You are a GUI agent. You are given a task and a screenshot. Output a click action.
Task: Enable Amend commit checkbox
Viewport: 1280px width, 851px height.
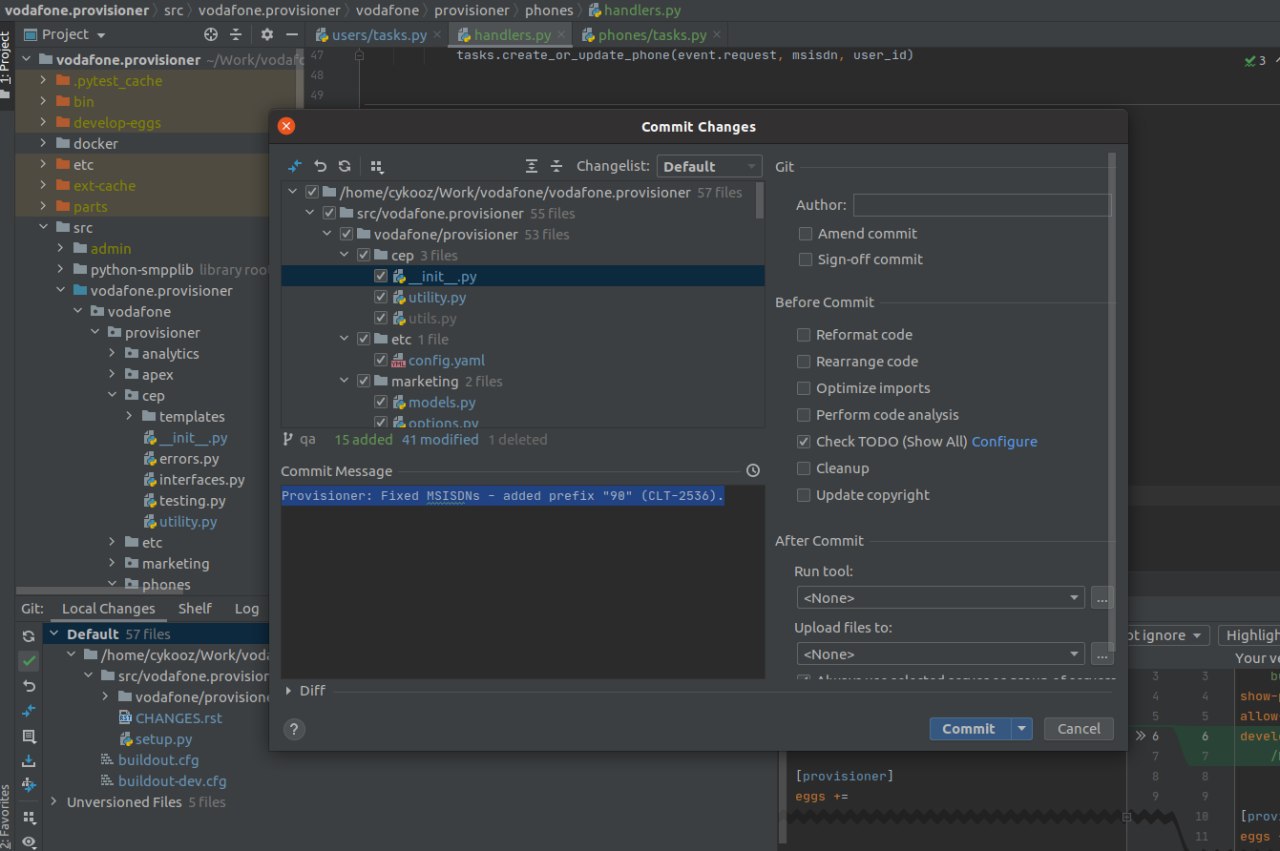(805, 233)
